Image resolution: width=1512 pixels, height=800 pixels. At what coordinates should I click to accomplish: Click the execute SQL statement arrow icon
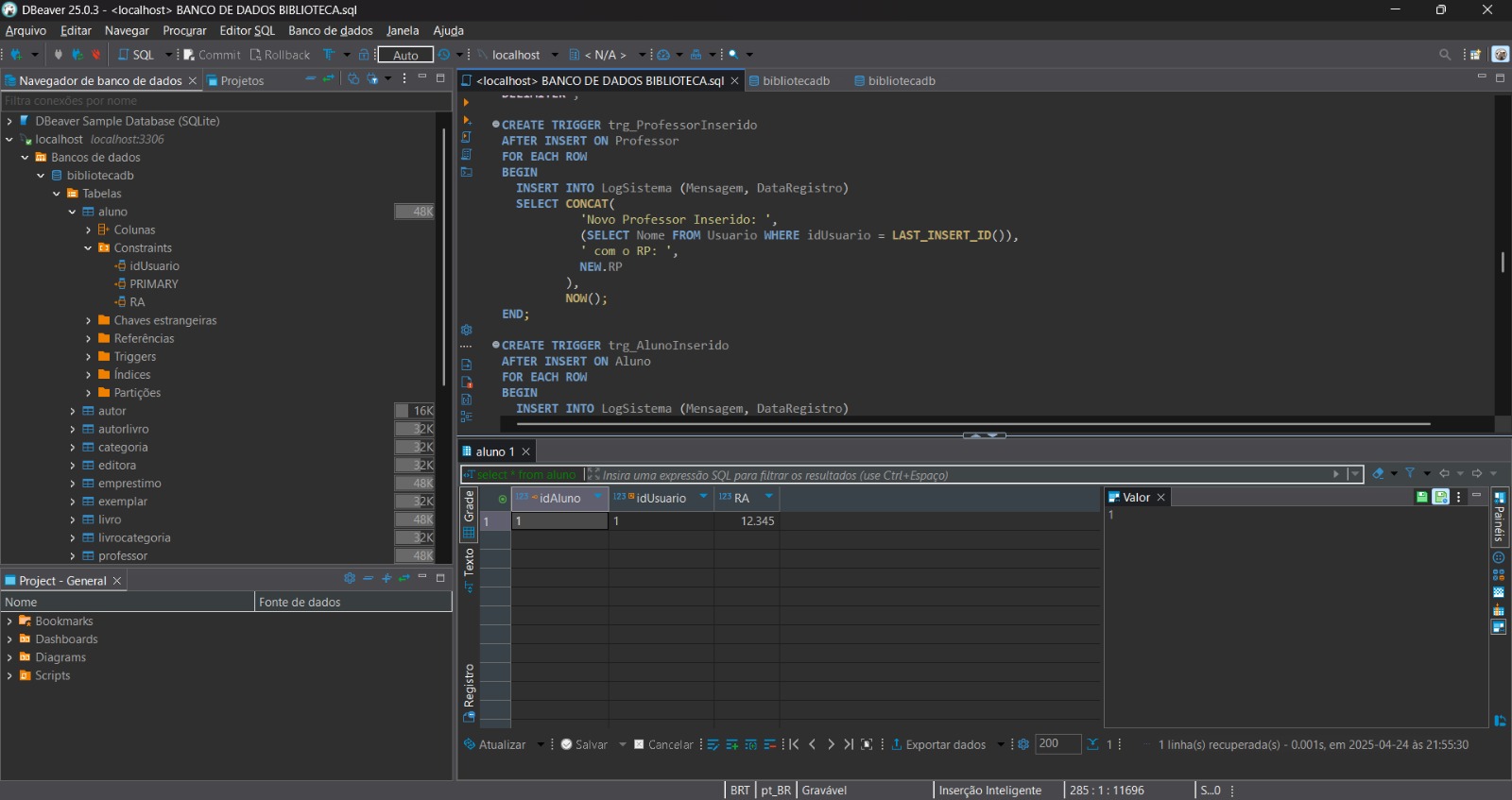[x=466, y=102]
